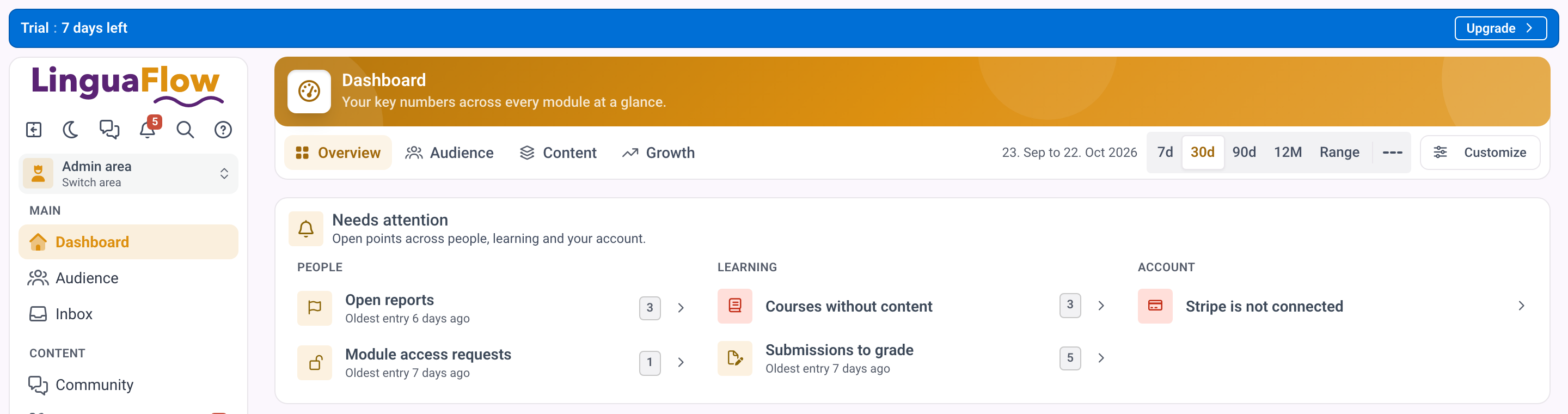Image resolution: width=1568 pixels, height=414 pixels.
Task: Click the Open reports flag icon
Action: 315,308
